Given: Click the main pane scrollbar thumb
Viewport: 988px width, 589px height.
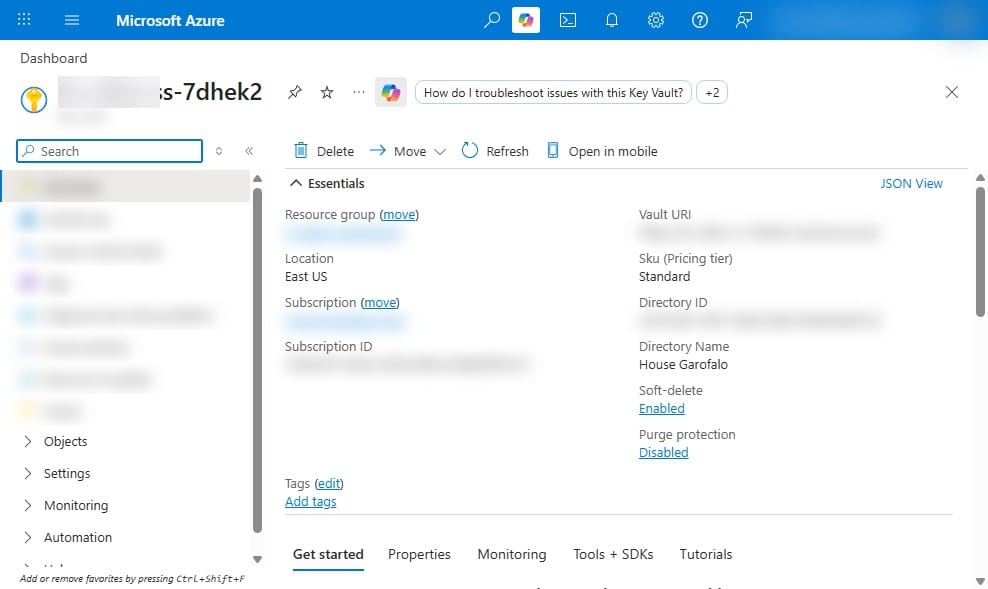Looking at the screenshot, I should click(x=980, y=252).
